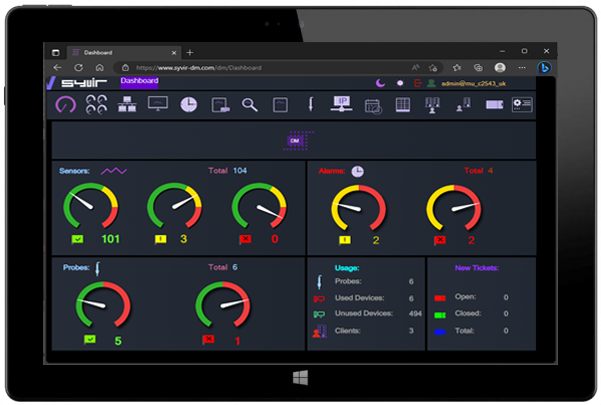Click the 'New Tickets:' heading
This screenshot has width=601, height=405.
477,268
